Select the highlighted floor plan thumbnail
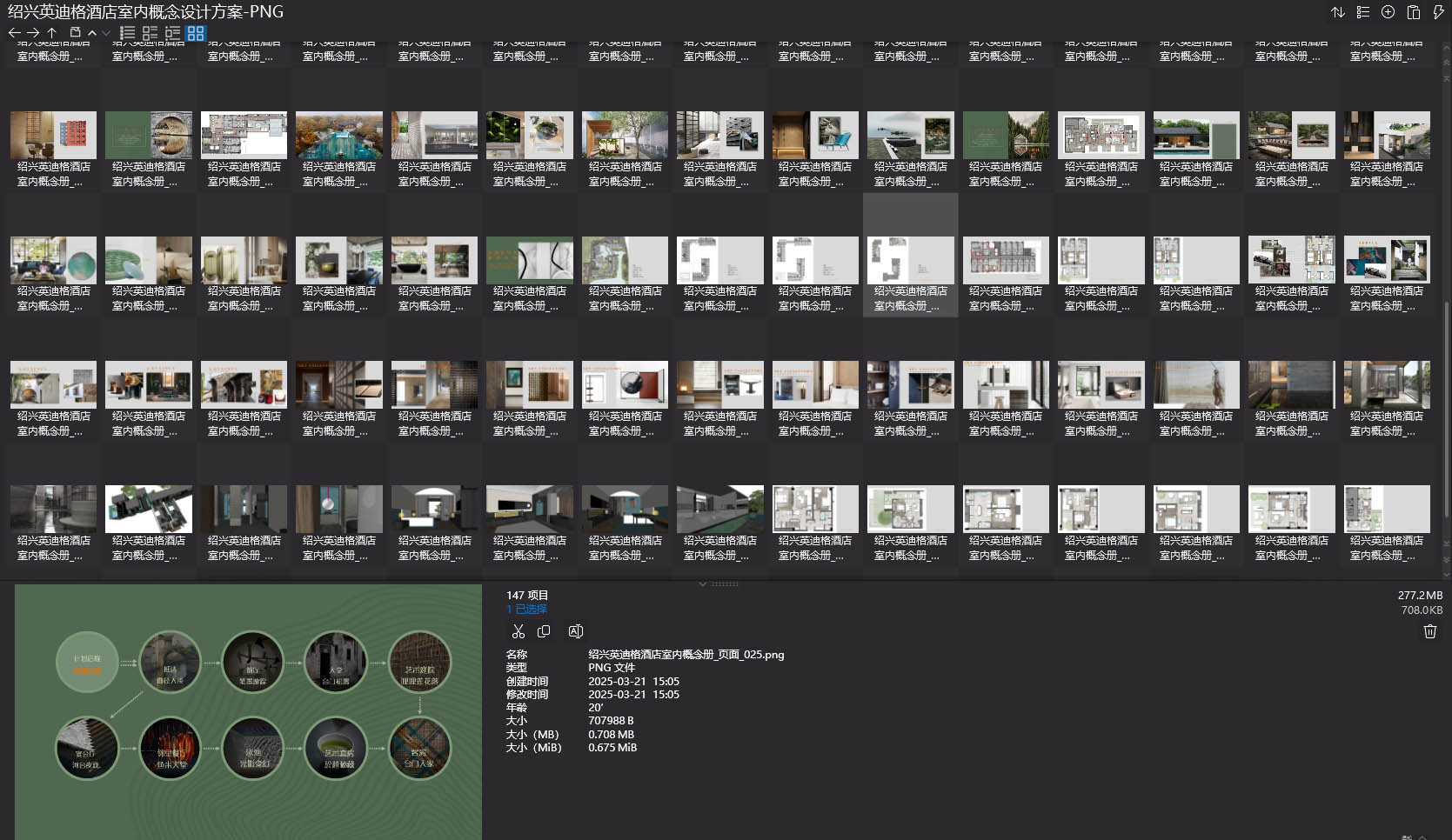This screenshot has height=840, width=1452. [910, 260]
